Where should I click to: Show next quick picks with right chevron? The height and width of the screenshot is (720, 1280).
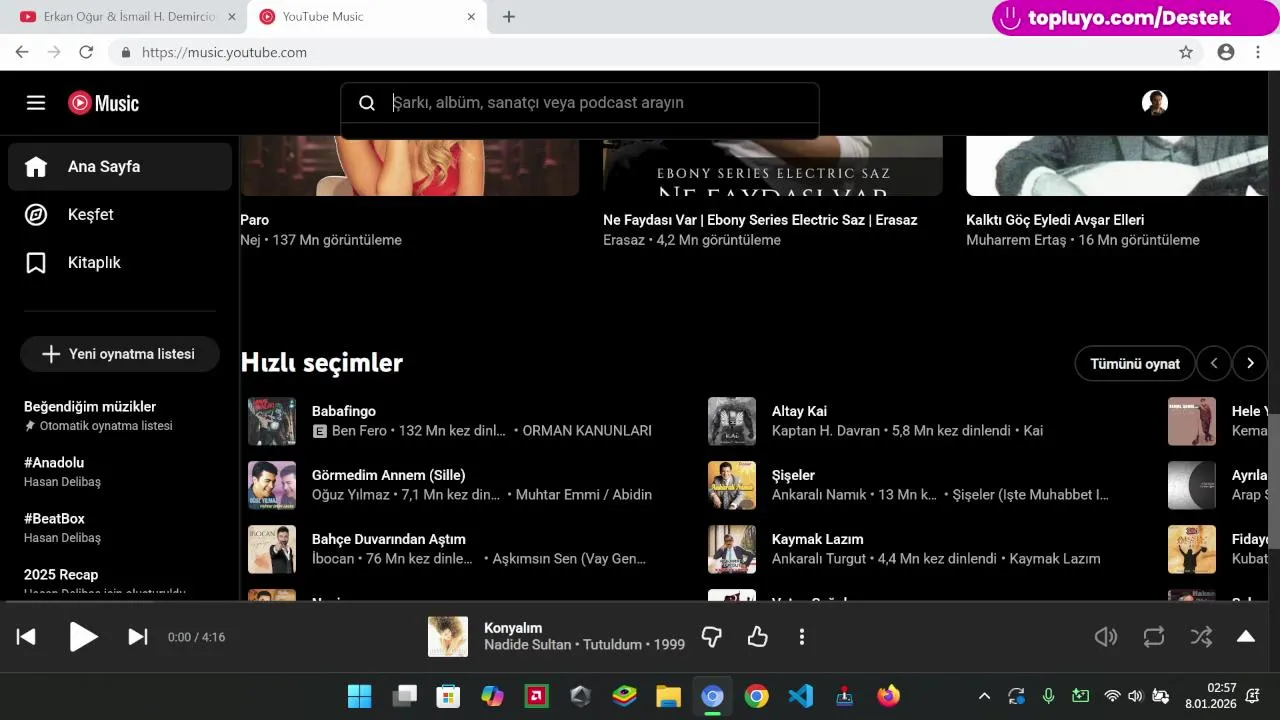(1250, 364)
